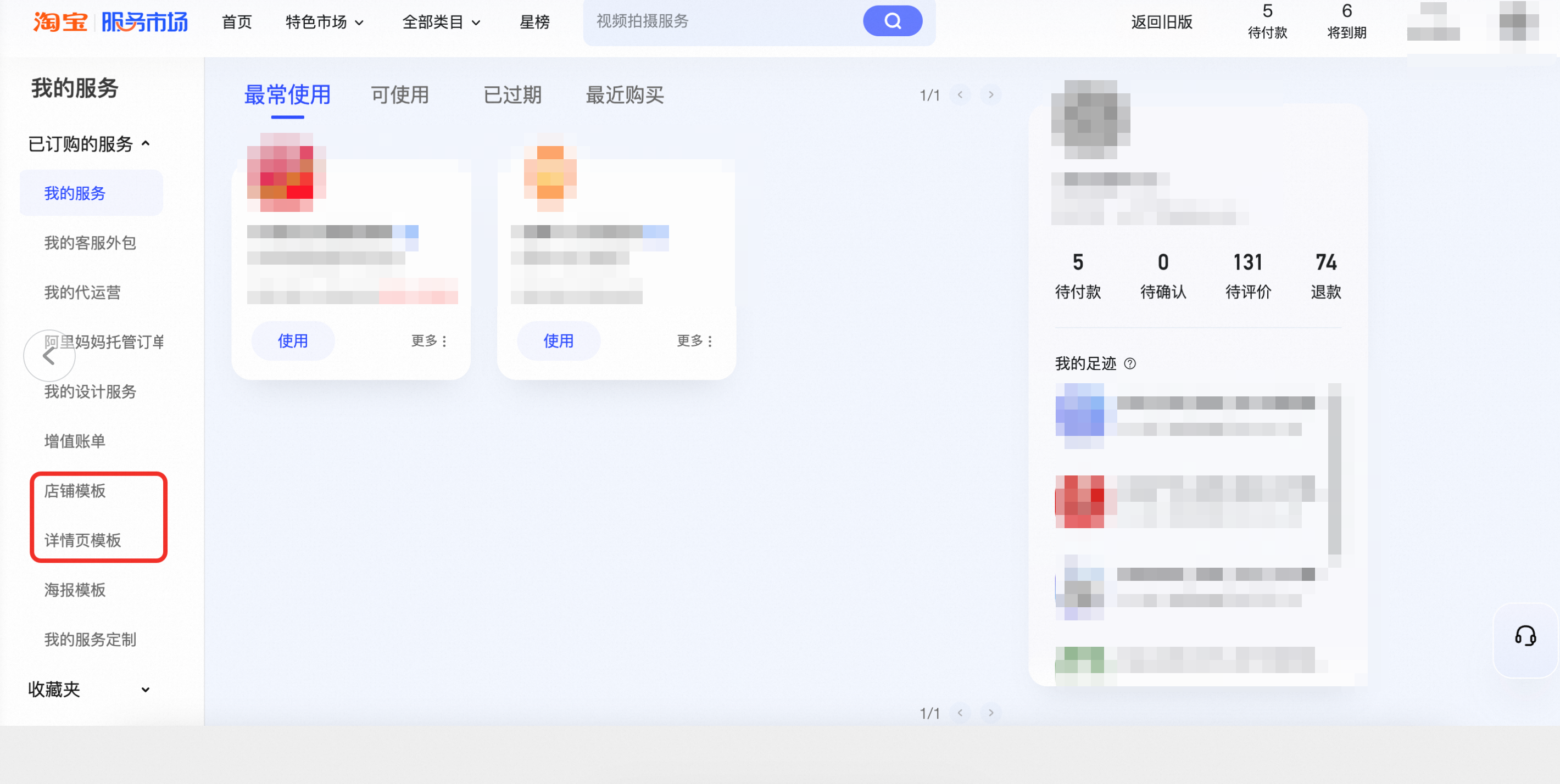1560x784 pixels.
Task: Click 退款 stat showing 74
Action: 1325,276
